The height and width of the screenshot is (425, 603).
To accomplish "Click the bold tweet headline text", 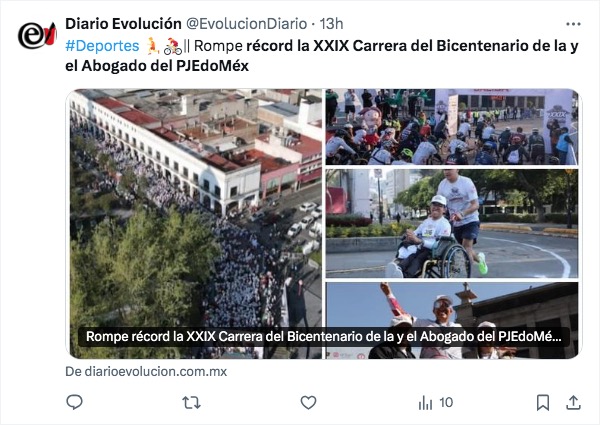I will point(322,56).
